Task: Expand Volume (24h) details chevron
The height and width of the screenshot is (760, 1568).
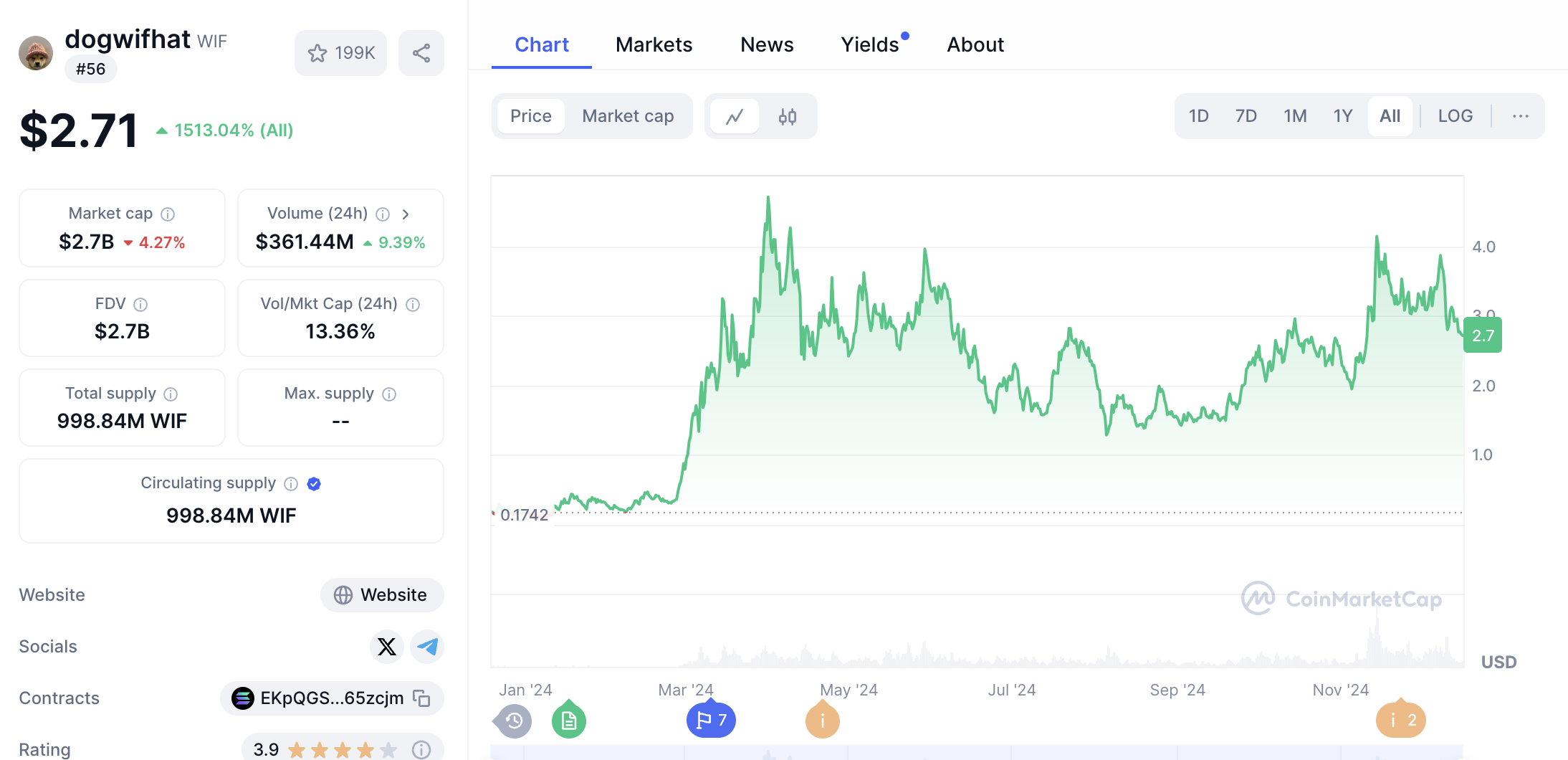Action: (406, 214)
